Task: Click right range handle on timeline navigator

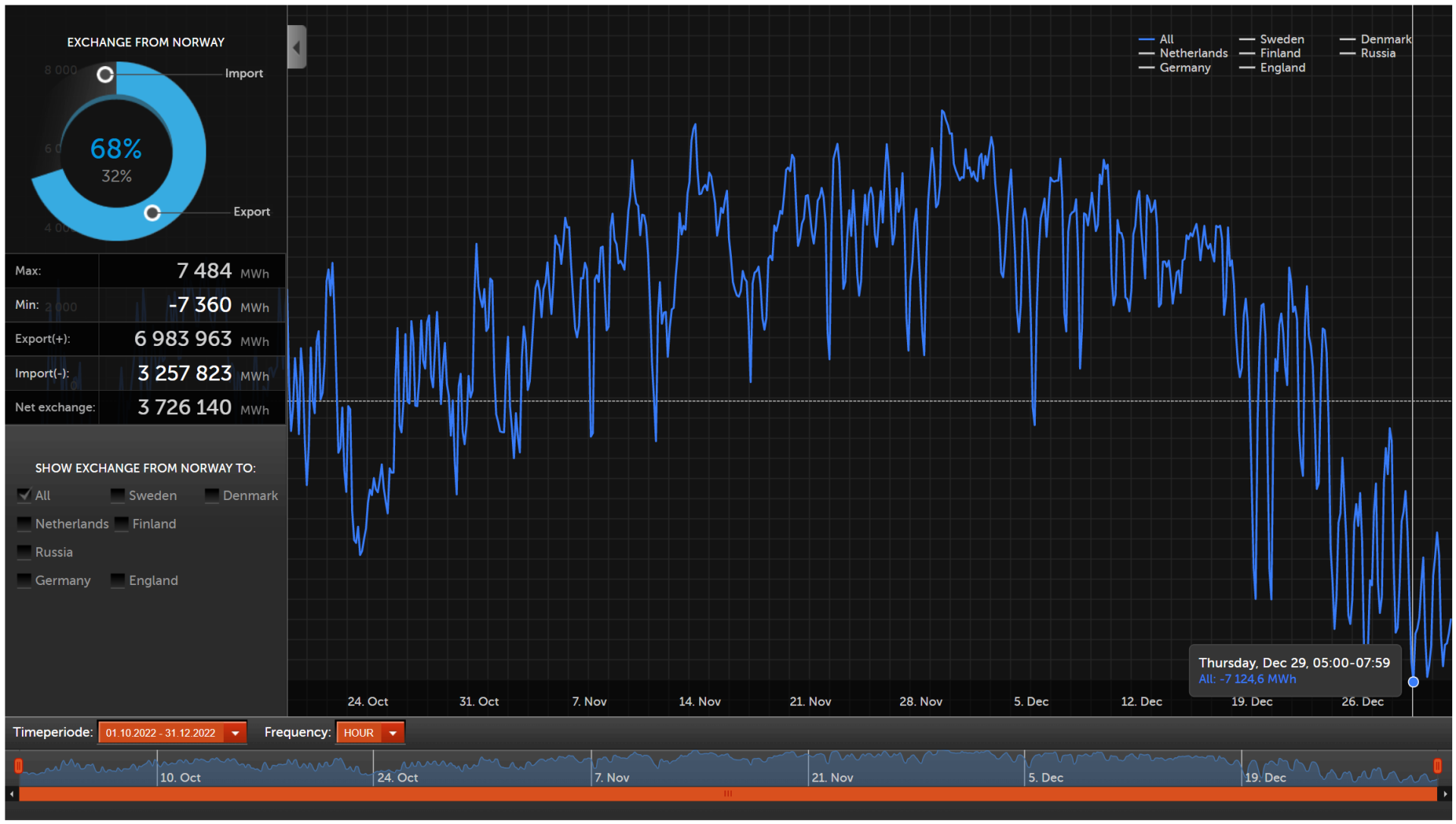Action: tap(1436, 766)
